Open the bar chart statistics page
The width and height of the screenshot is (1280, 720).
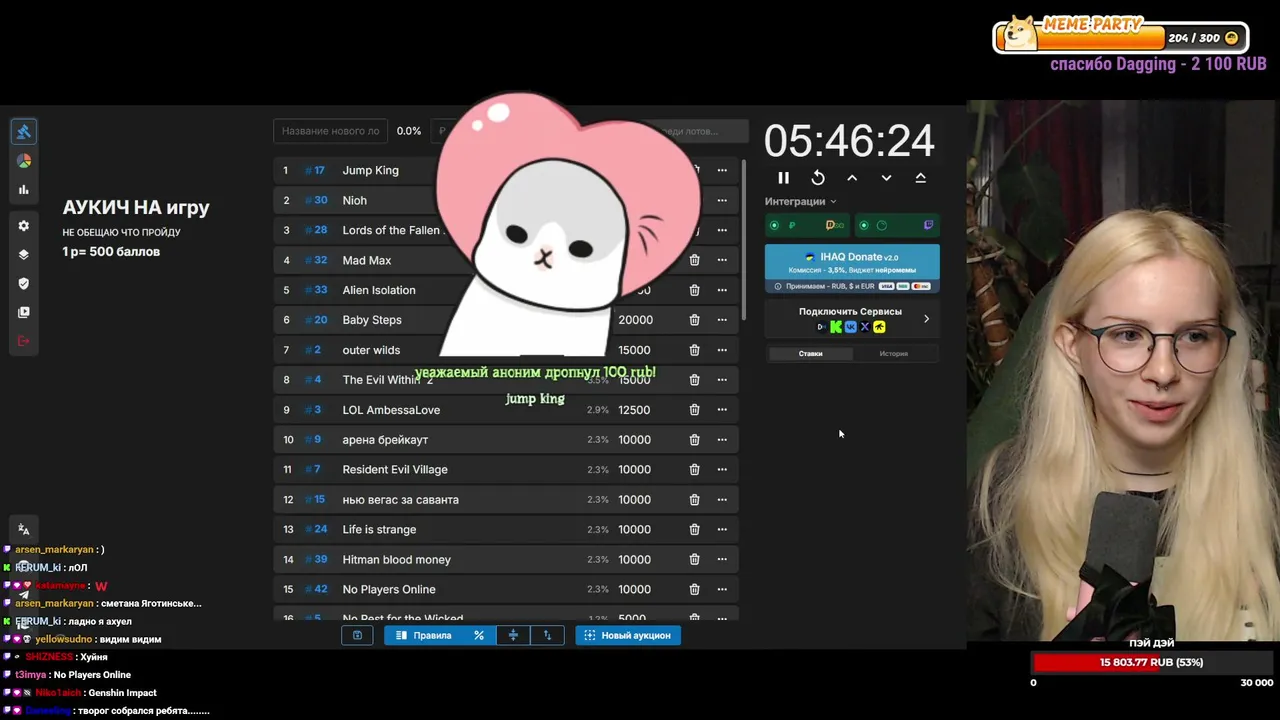pos(24,190)
